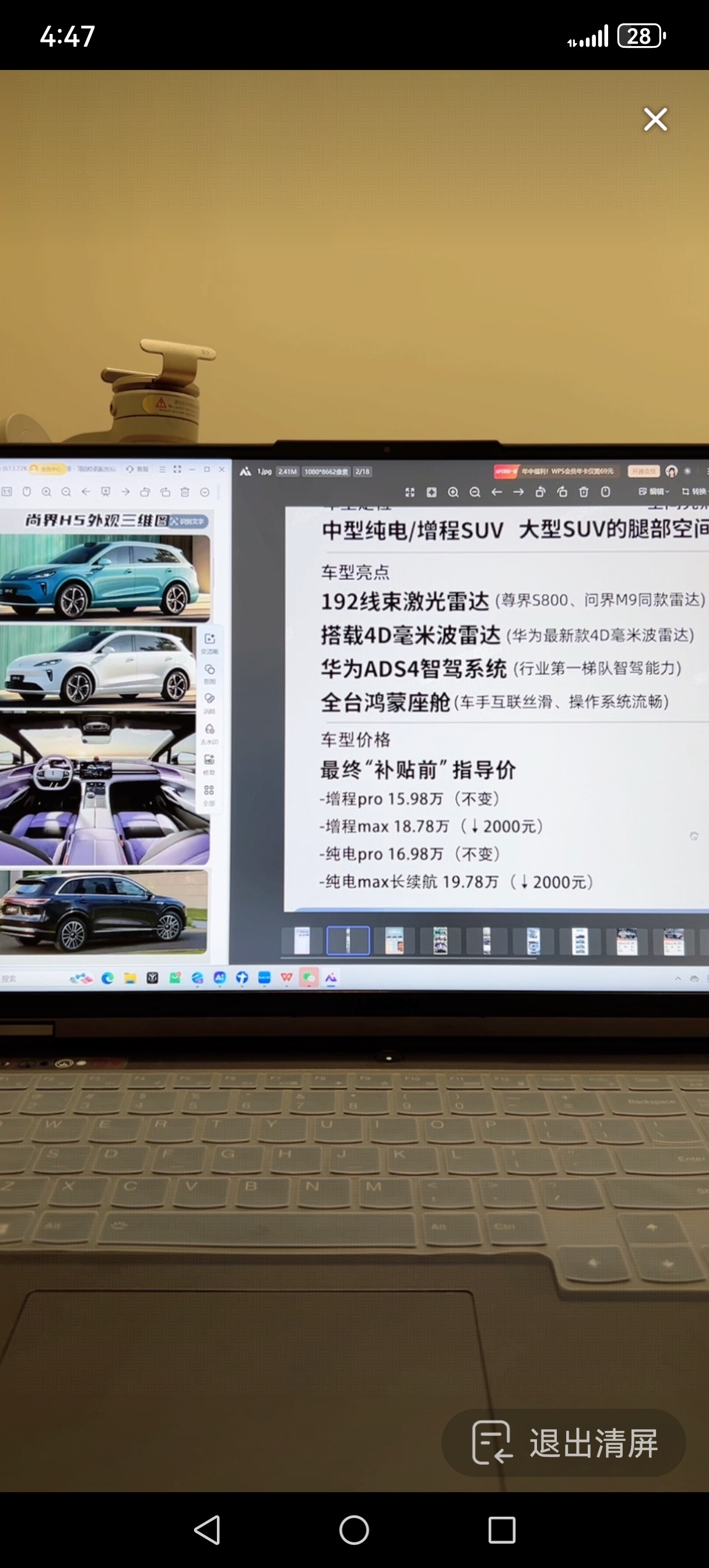This screenshot has width=709, height=1568.
Task: Click the 开通会员 button
Action: click(643, 471)
